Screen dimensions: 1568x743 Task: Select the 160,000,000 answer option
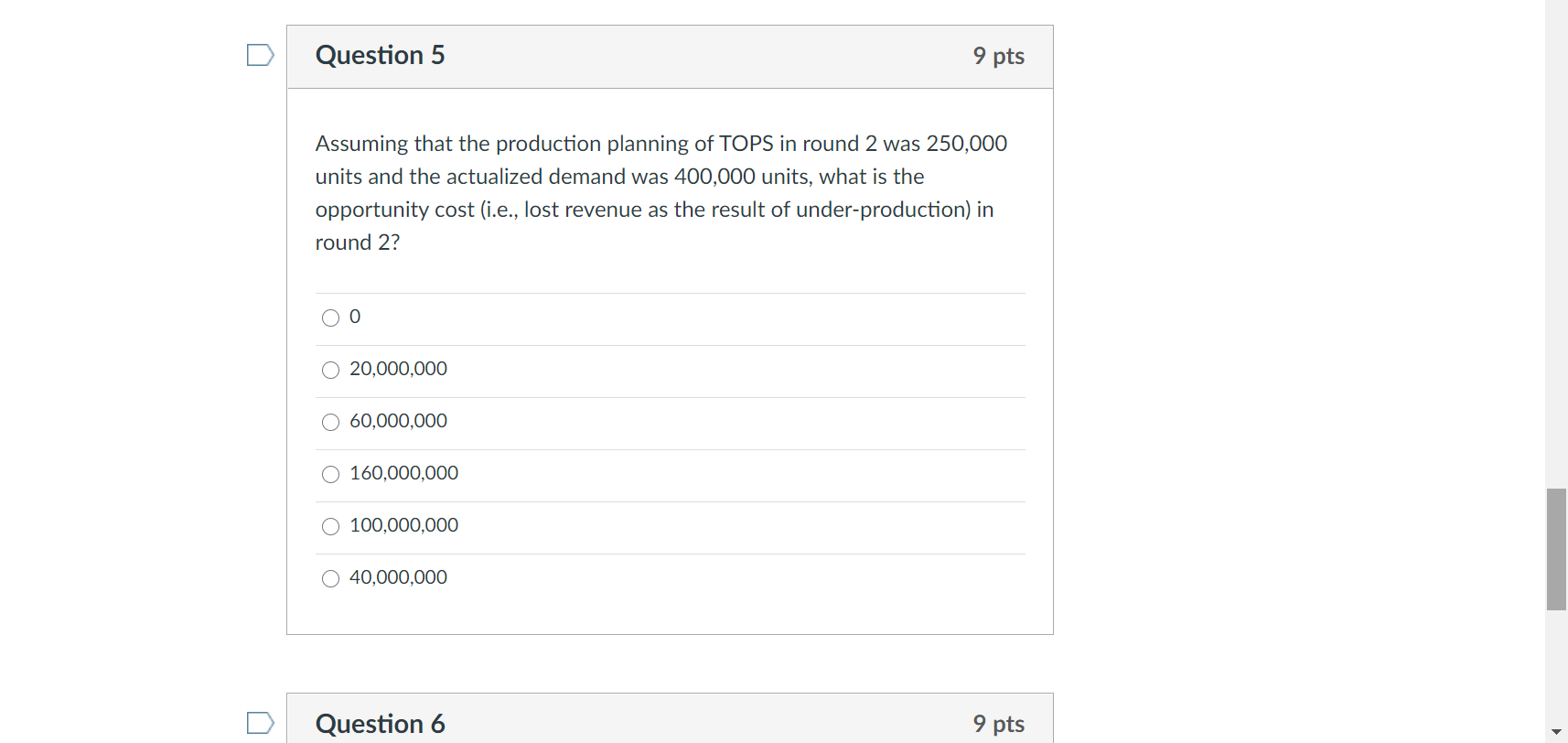330,474
